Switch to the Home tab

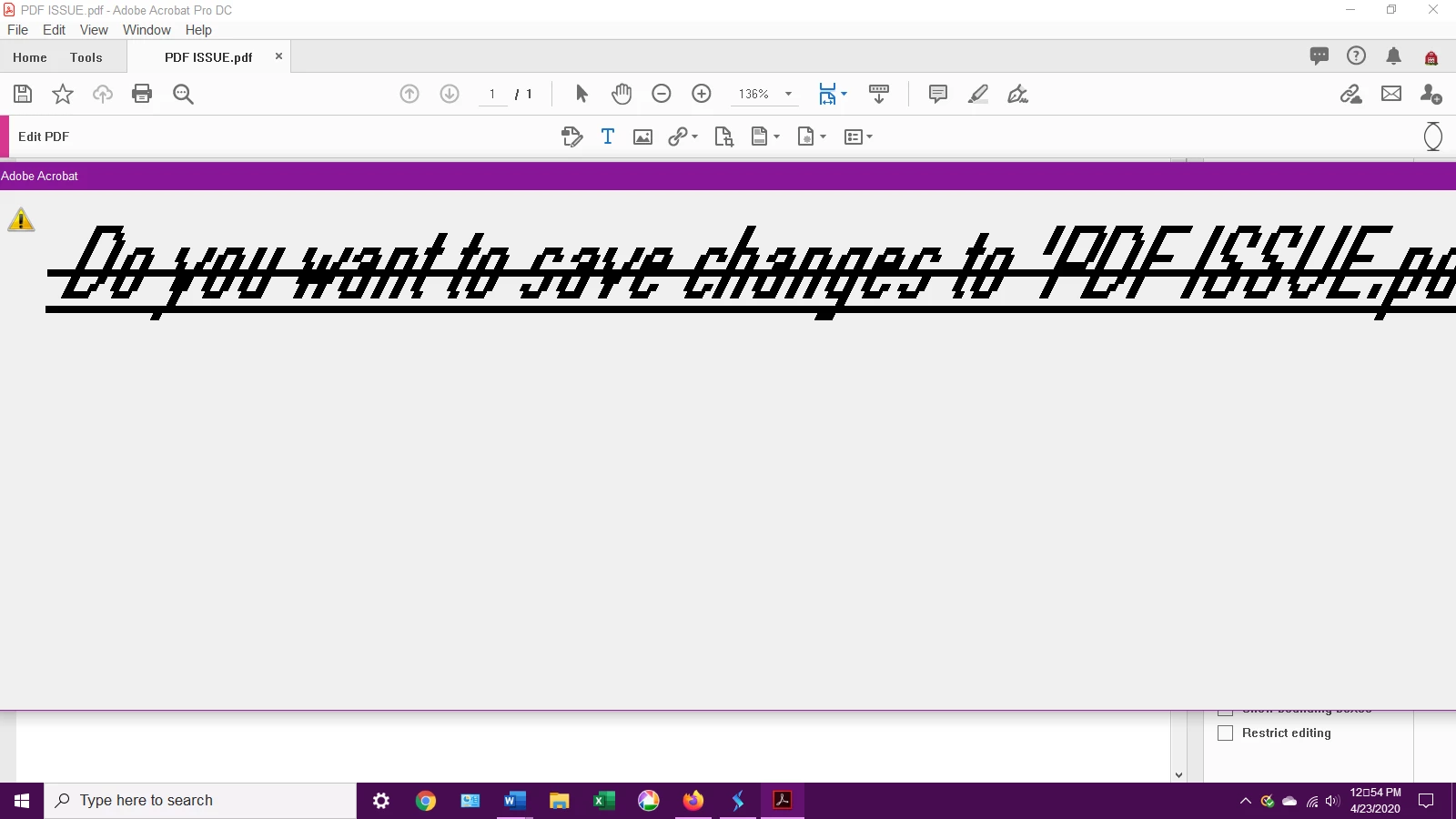[30, 57]
